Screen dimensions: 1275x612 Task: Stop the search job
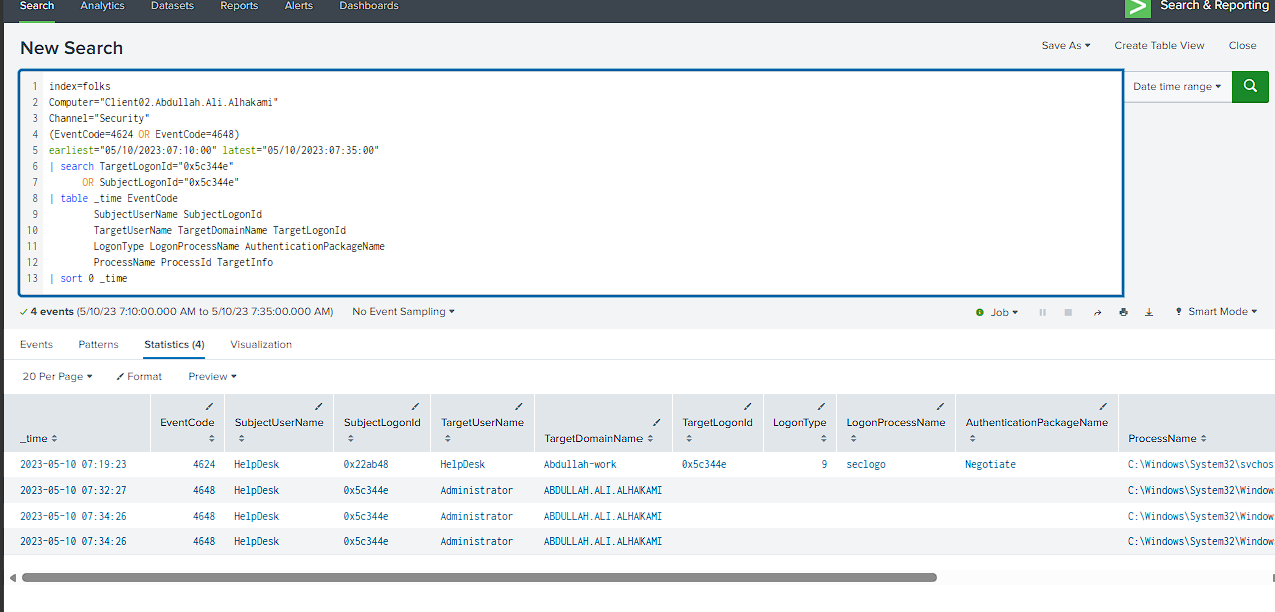click(1068, 312)
